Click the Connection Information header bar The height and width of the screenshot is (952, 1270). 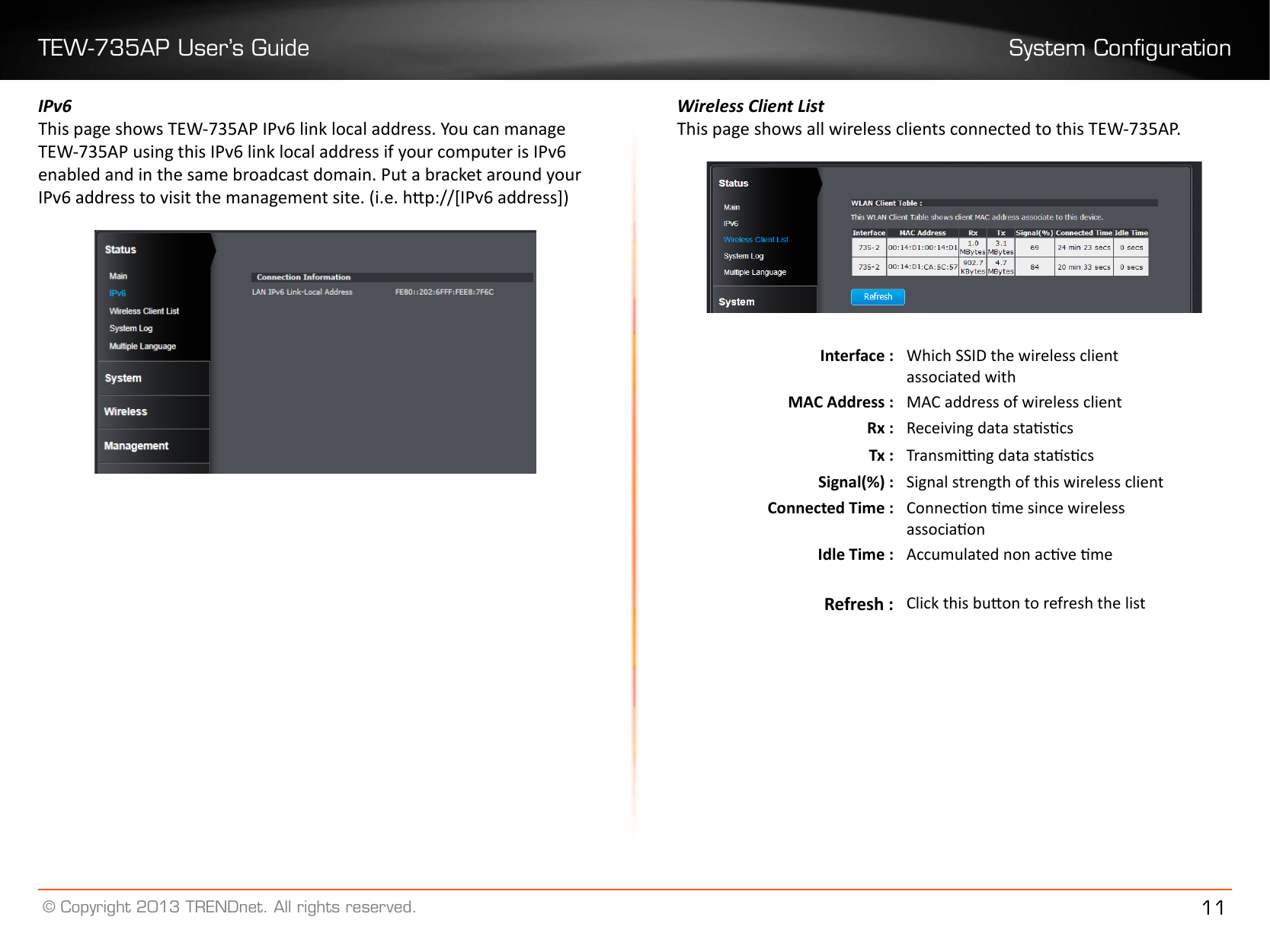tap(392, 277)
